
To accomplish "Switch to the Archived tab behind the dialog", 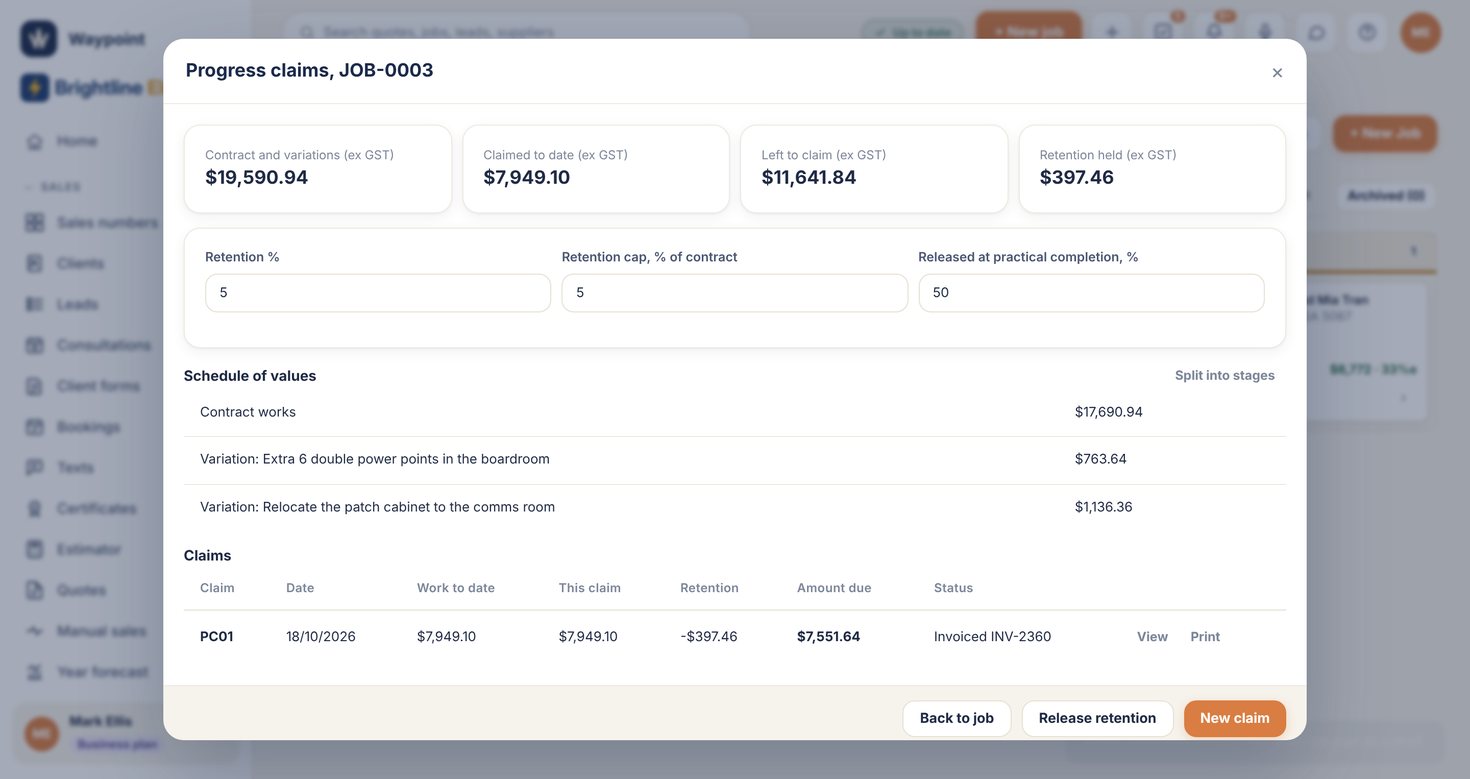I will [1386, 195].
